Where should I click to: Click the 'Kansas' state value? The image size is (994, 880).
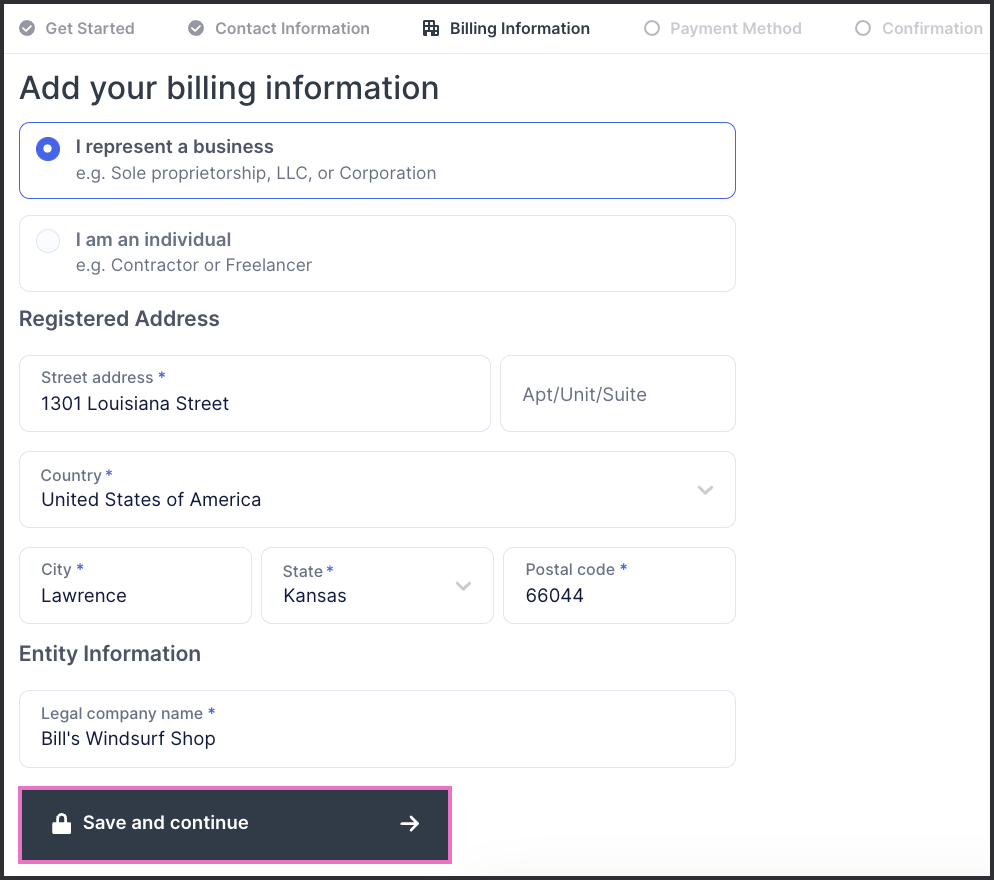[x=315, y=596]
